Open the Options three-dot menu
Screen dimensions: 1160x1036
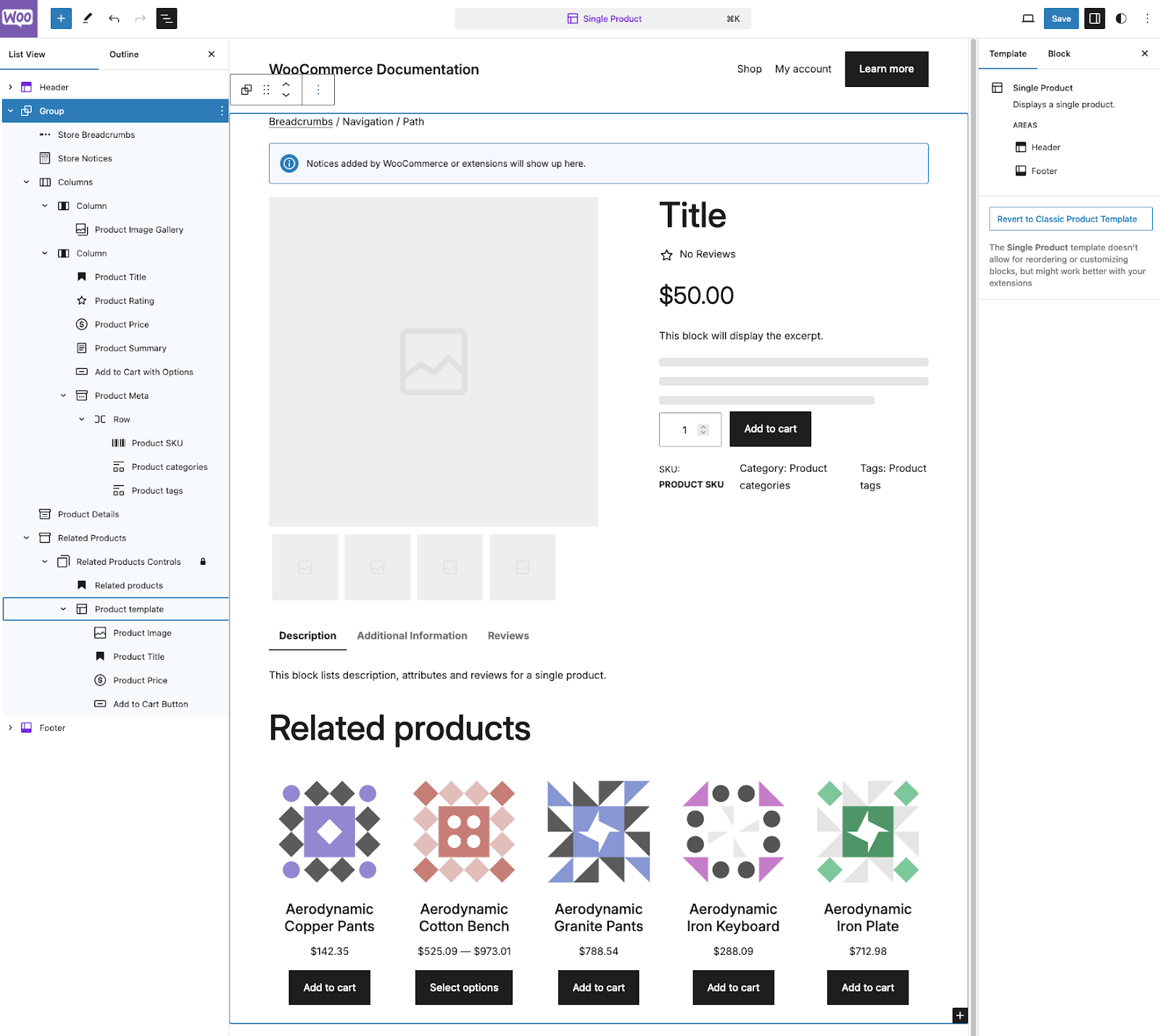(x=1148, y=18)
